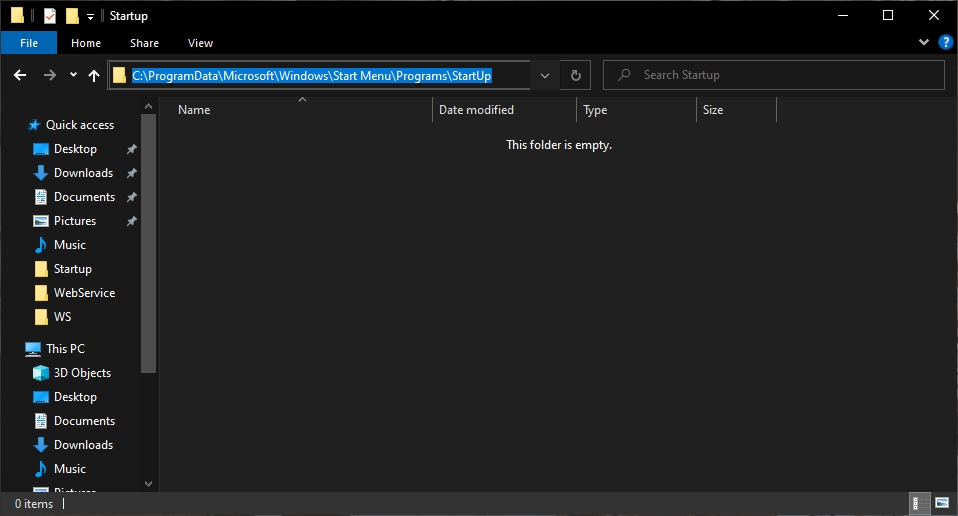
Task: Go back with the Back arrow
Action: [x=20, y=75]
